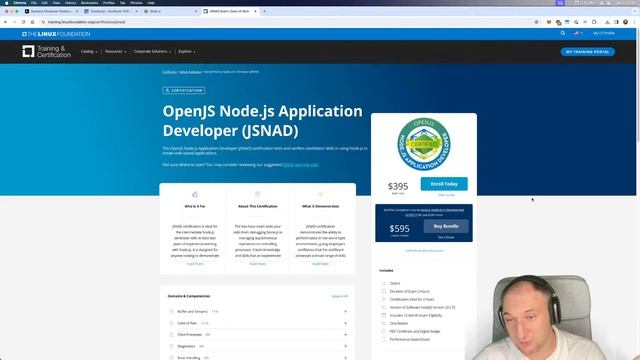Click the breadcrumb Certification link
Image resolution: width=640 pixels, height=360 pixels.
click(x=169, y=72)
